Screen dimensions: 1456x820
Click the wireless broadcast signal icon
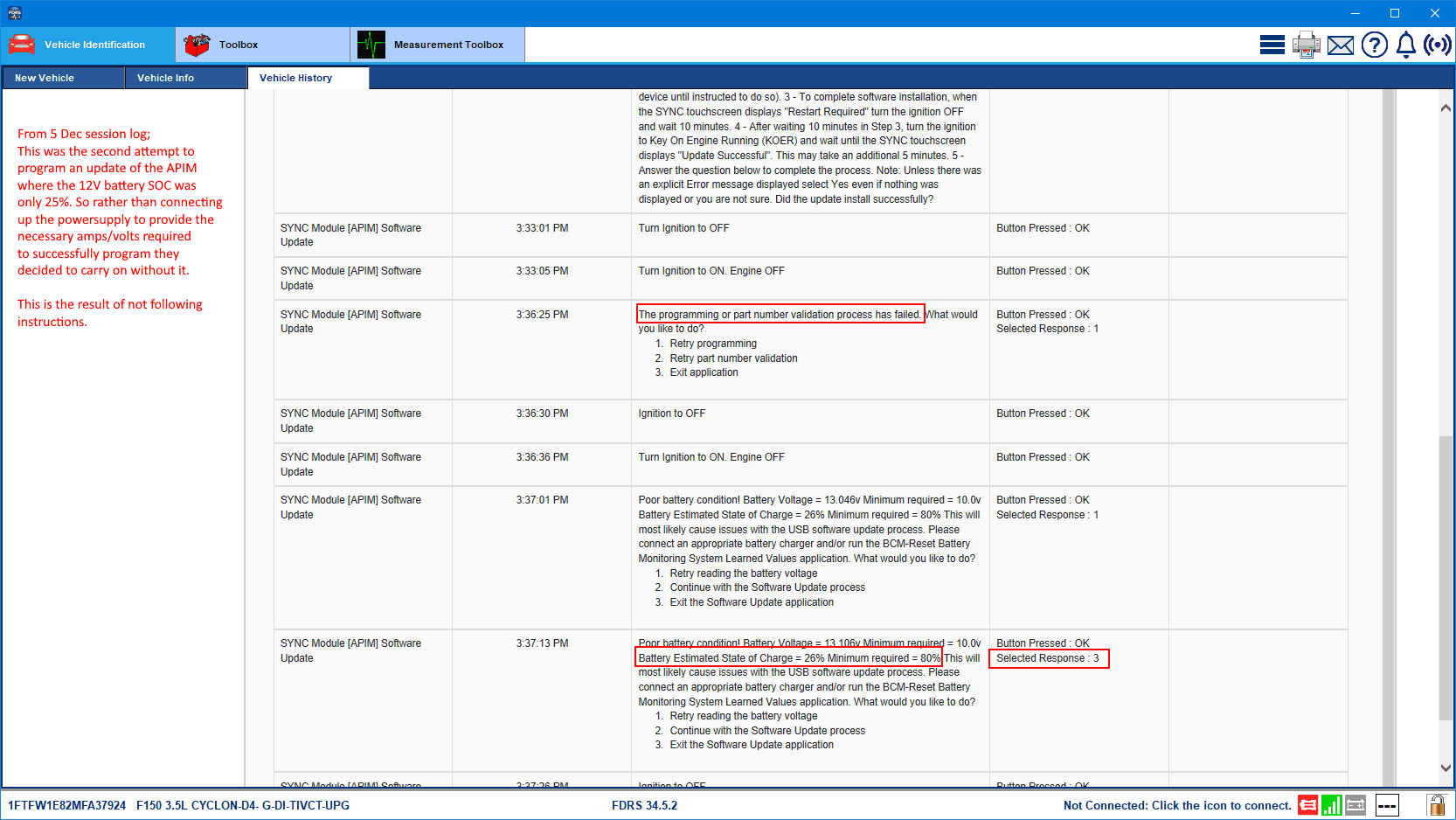coord(1437,45)
